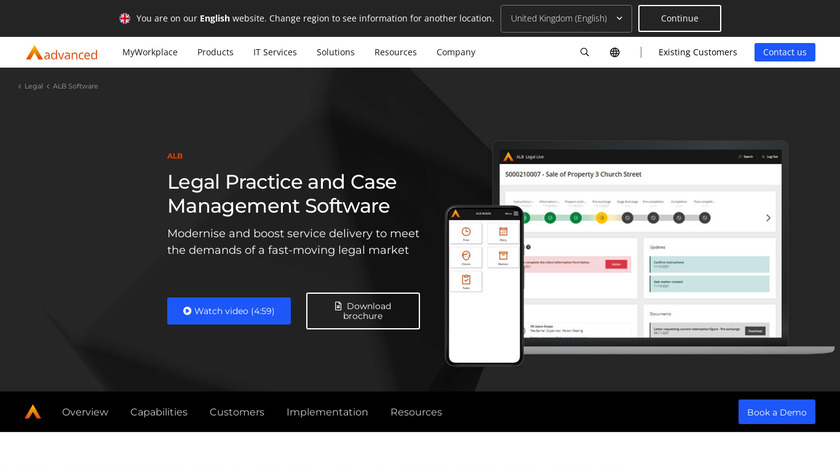This screenshot has height=472, width=840.
Task: Switch to the Resources tab in sub-navigation
Action: [x=416, y=412]
